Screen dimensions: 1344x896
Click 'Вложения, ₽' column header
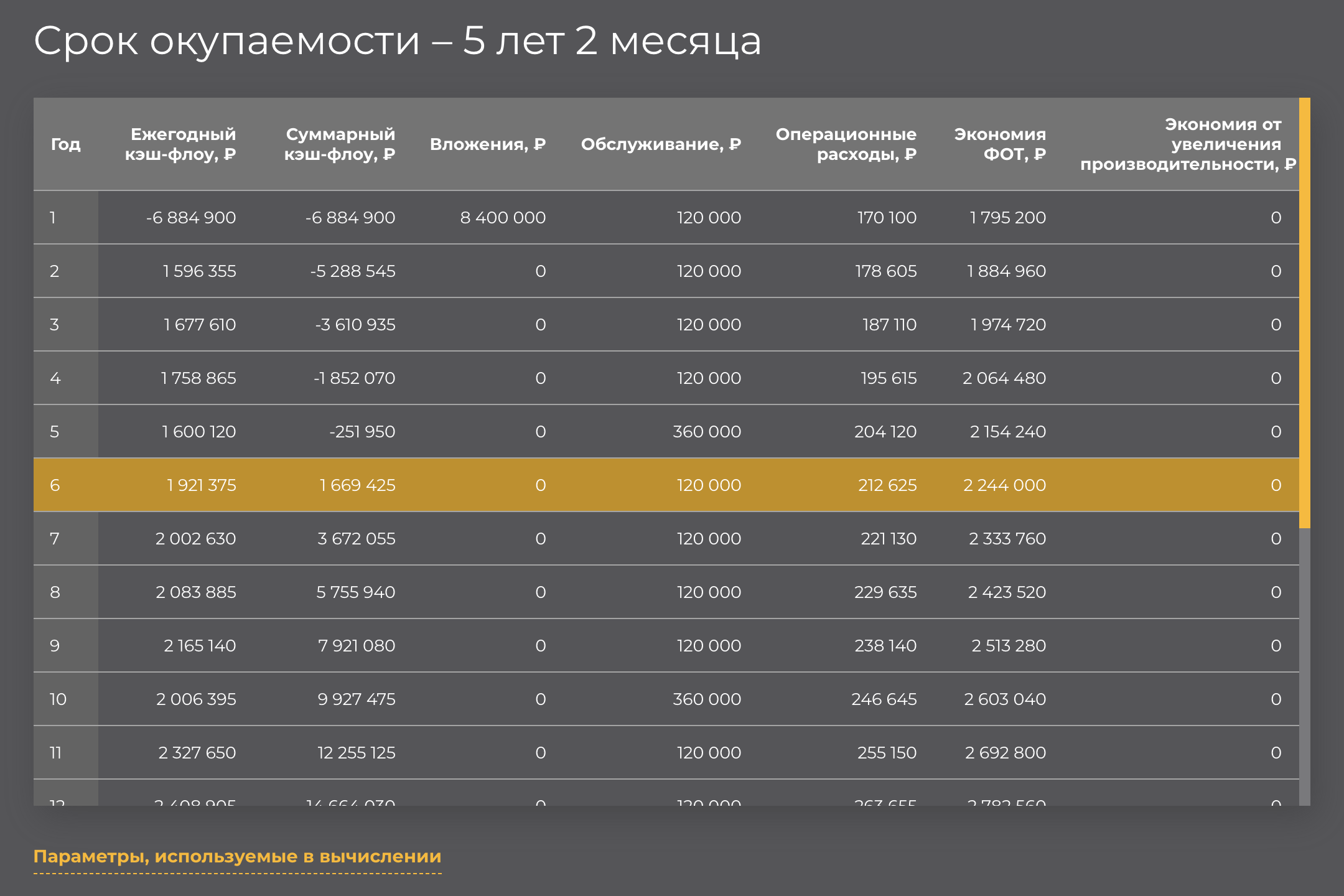click(x=487, y=144)
